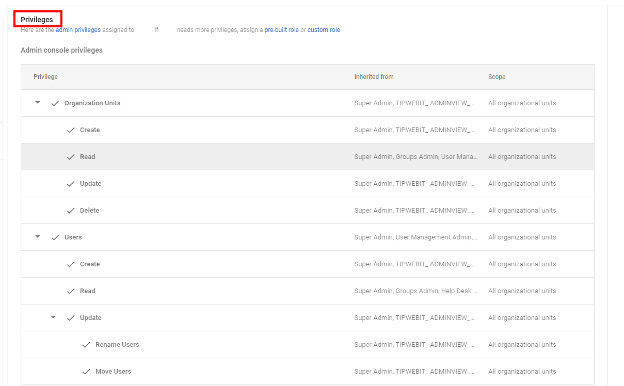Select the Organization Units row label
The image size is (624, 386).
point(92,103)
